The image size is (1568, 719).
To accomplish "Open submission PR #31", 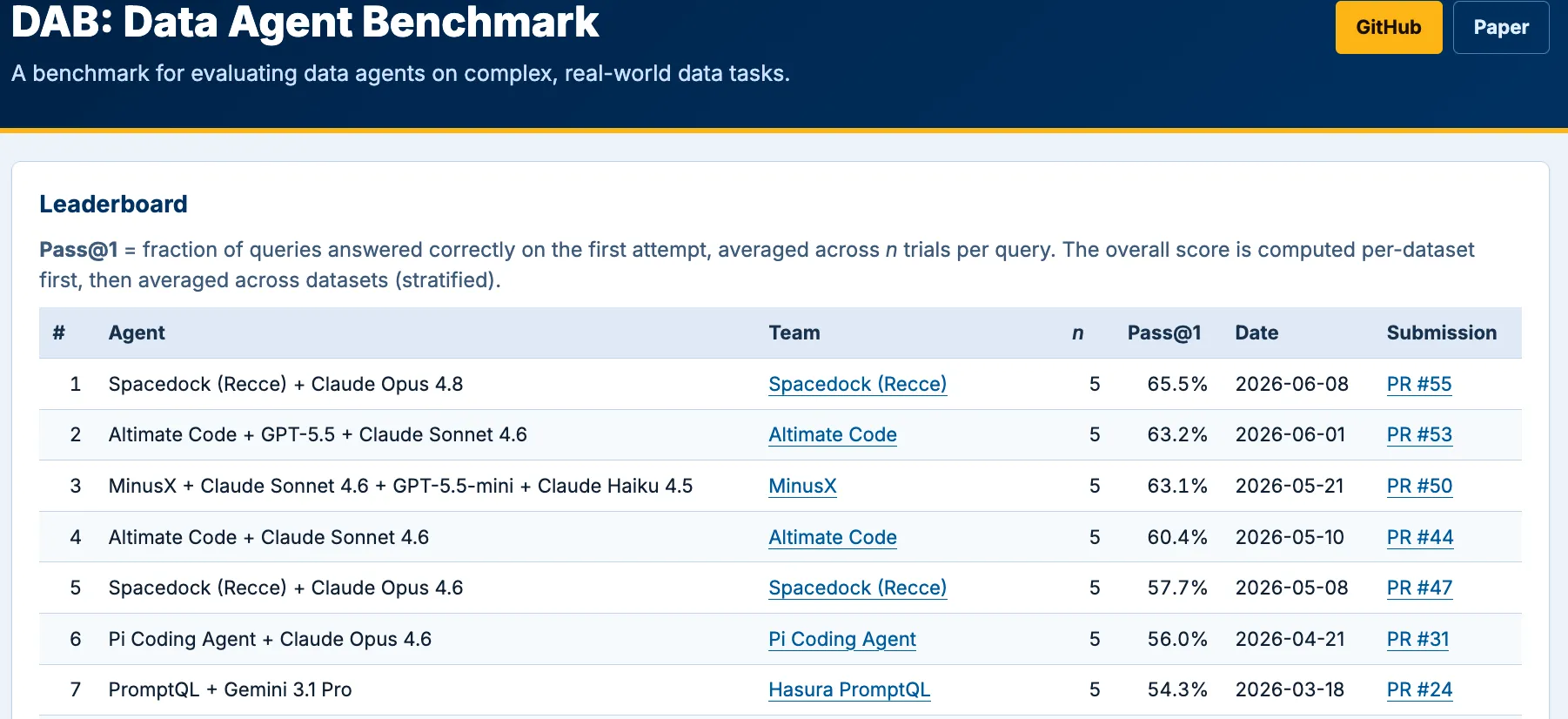I will (1417, 639).
